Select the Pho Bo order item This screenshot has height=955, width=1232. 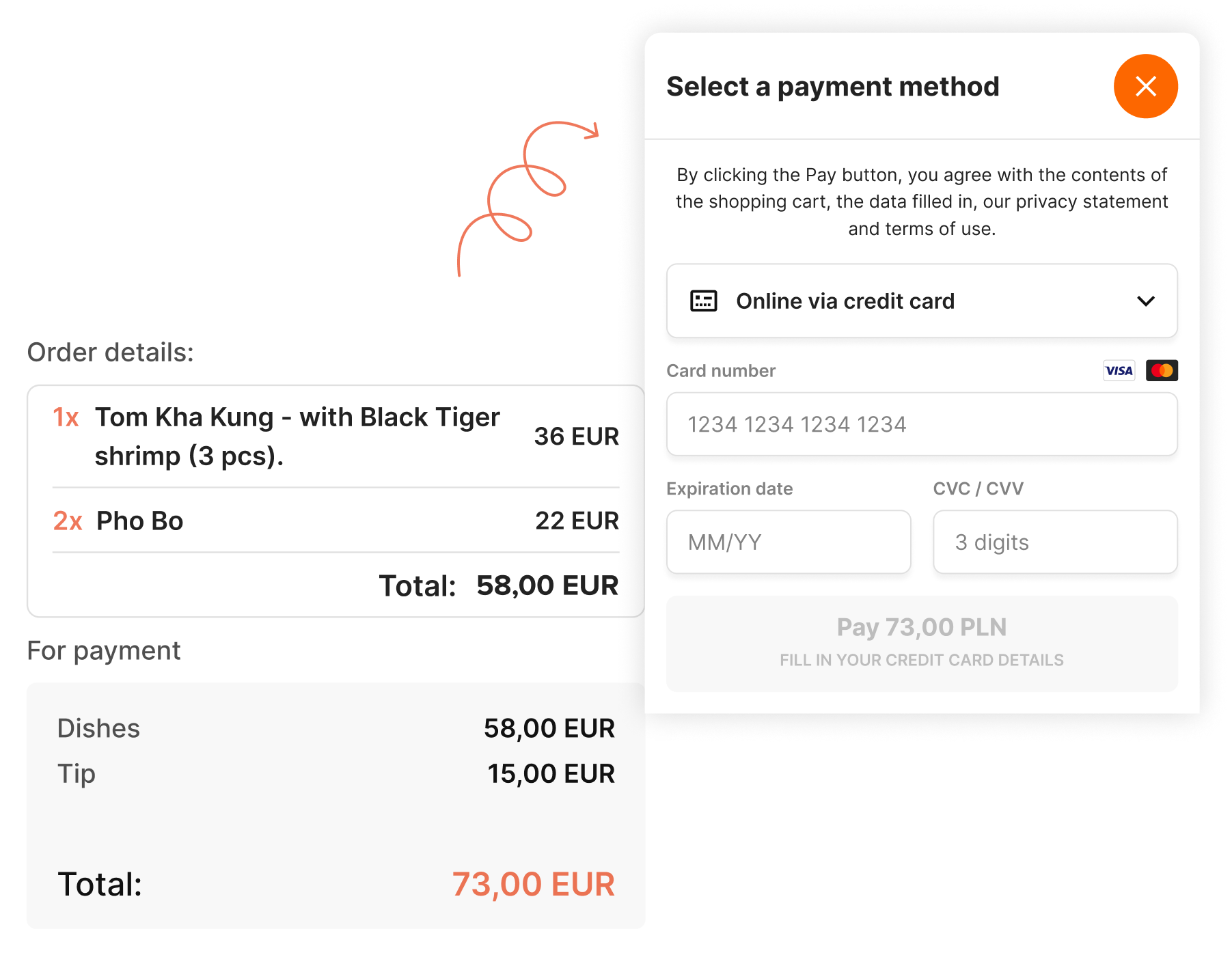pos(140,521)
